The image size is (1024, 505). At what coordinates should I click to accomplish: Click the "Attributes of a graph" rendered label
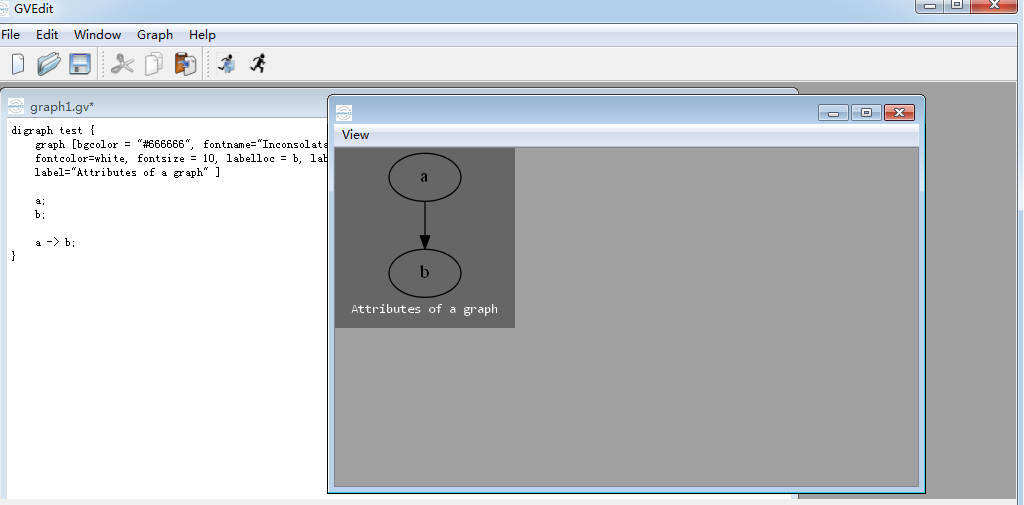424,309
